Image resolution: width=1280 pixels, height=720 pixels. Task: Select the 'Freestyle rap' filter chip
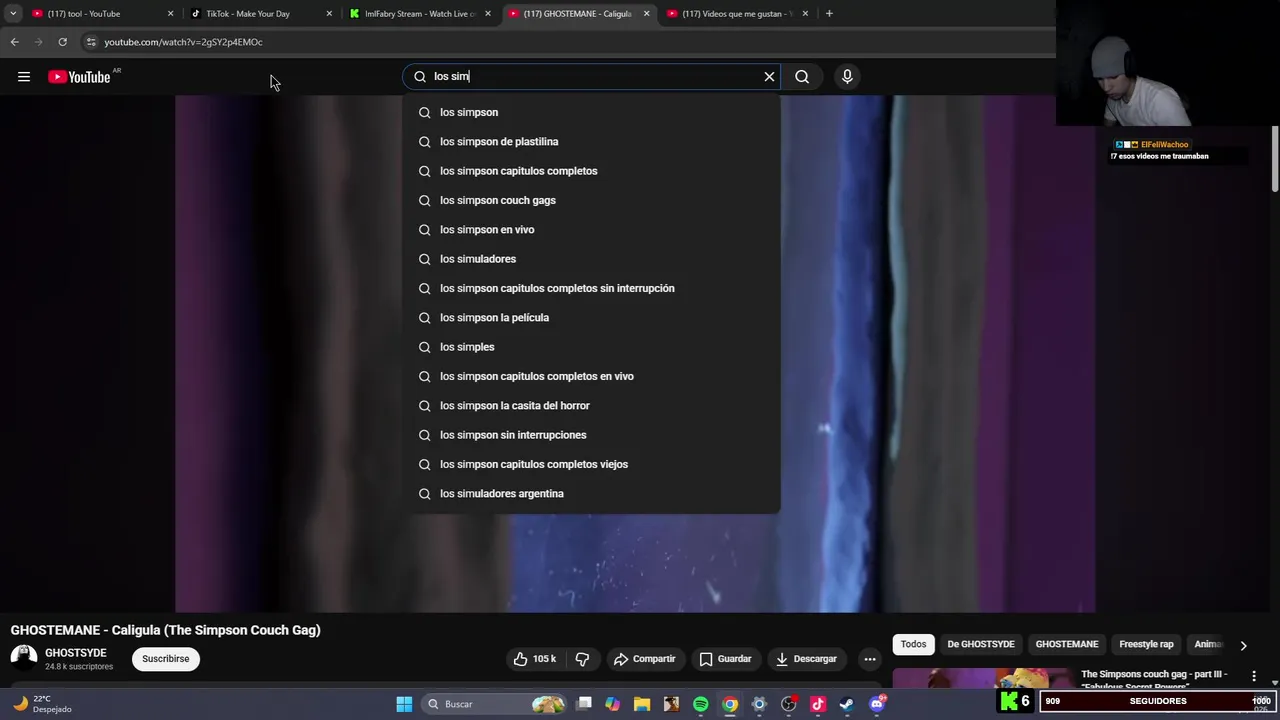(1146, 644)
